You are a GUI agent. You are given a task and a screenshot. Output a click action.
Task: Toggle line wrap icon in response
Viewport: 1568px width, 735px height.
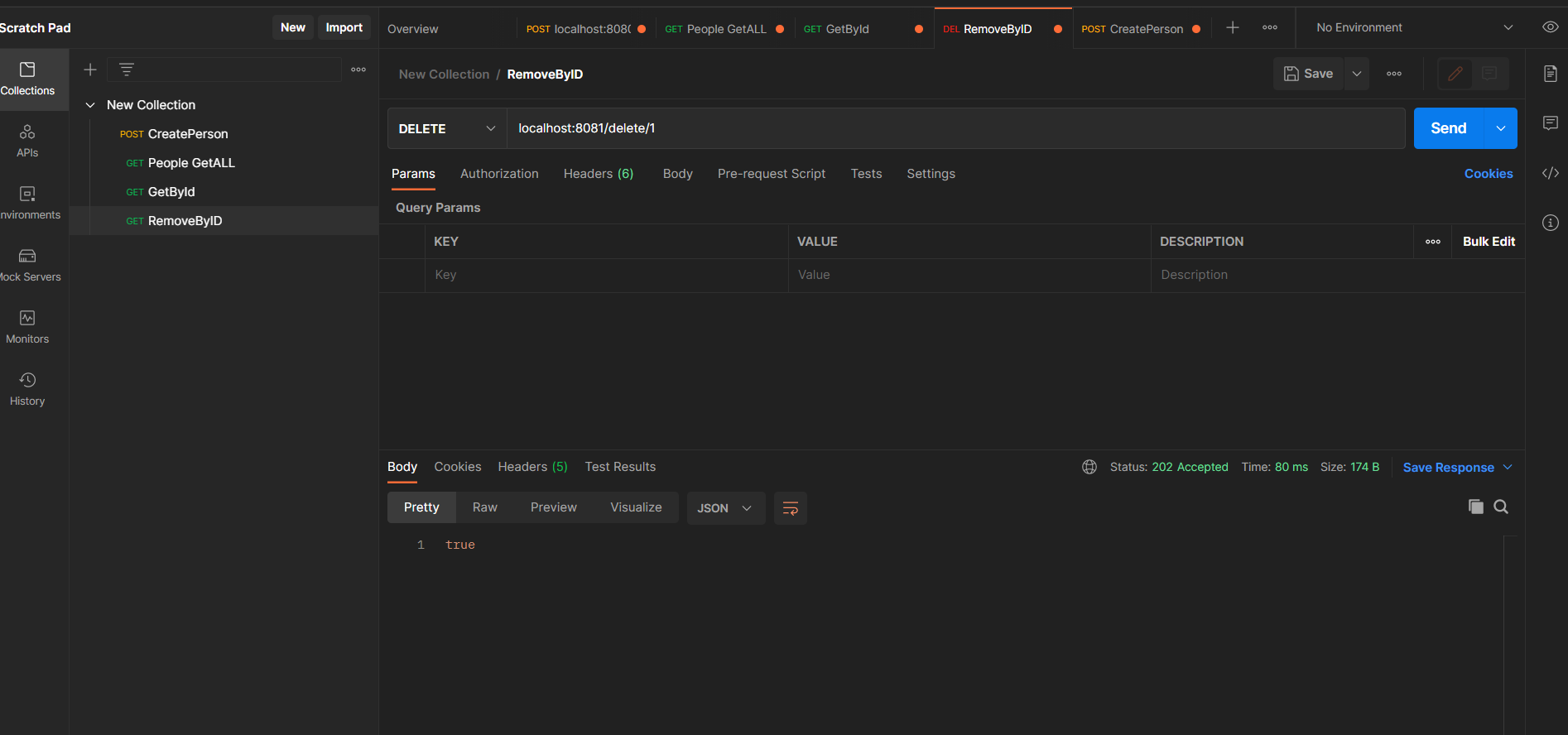click(x=791, y=508)
